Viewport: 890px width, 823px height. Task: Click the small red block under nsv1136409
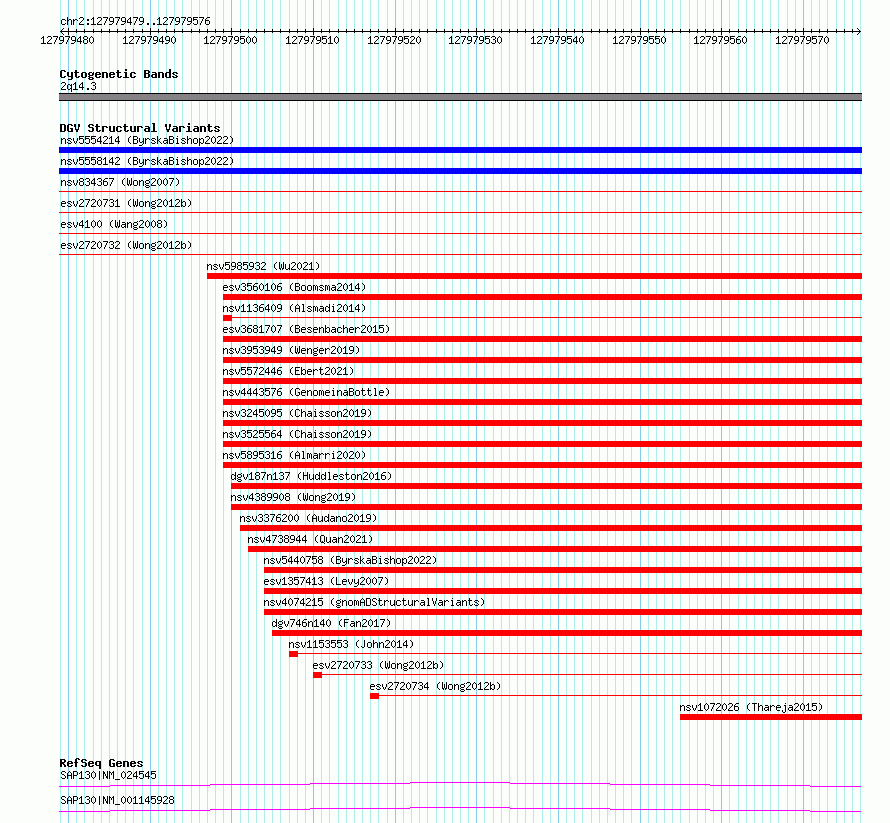227,318
